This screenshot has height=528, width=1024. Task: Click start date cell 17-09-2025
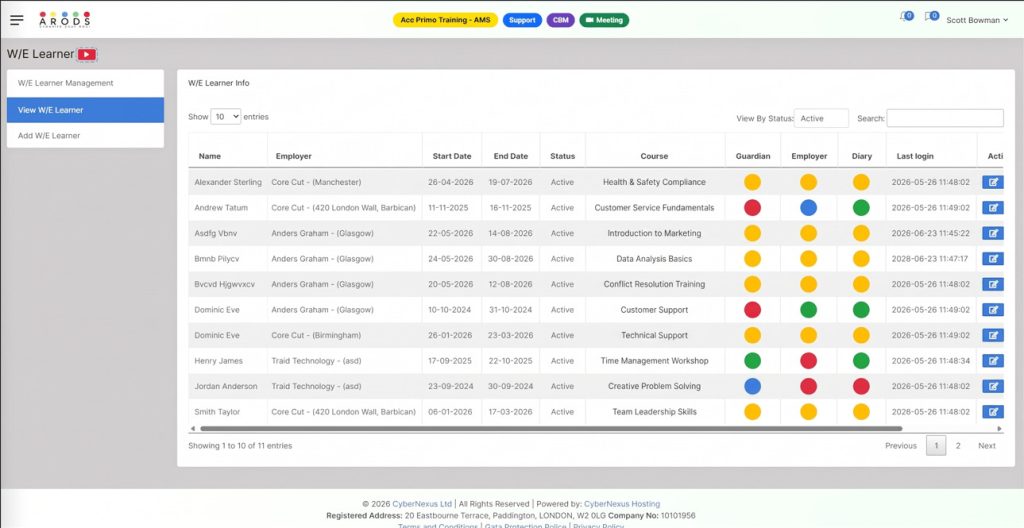[451, 361]
